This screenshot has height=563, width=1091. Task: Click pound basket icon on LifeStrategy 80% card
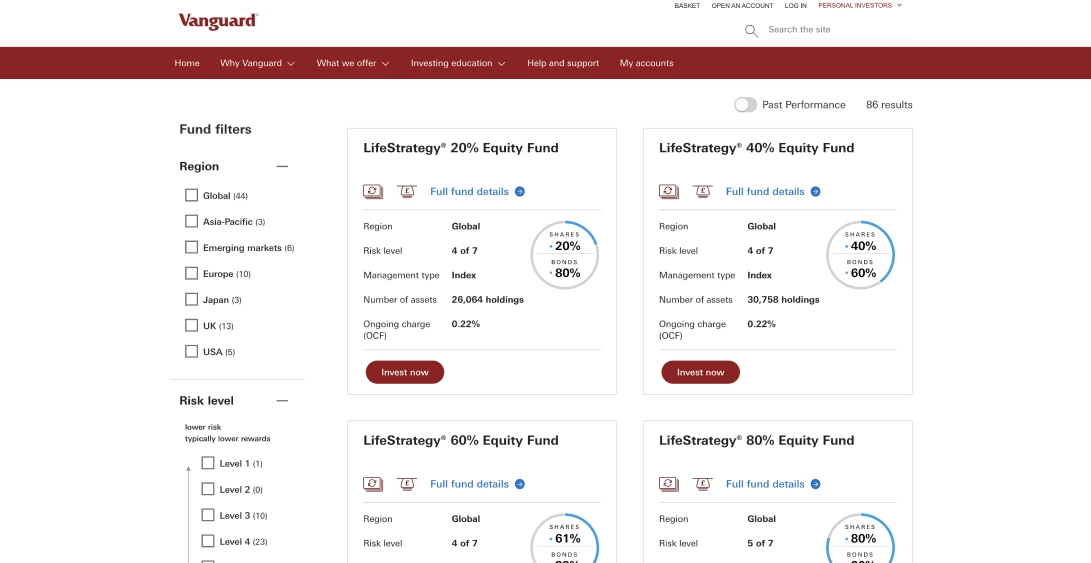[x=703, y=484]
